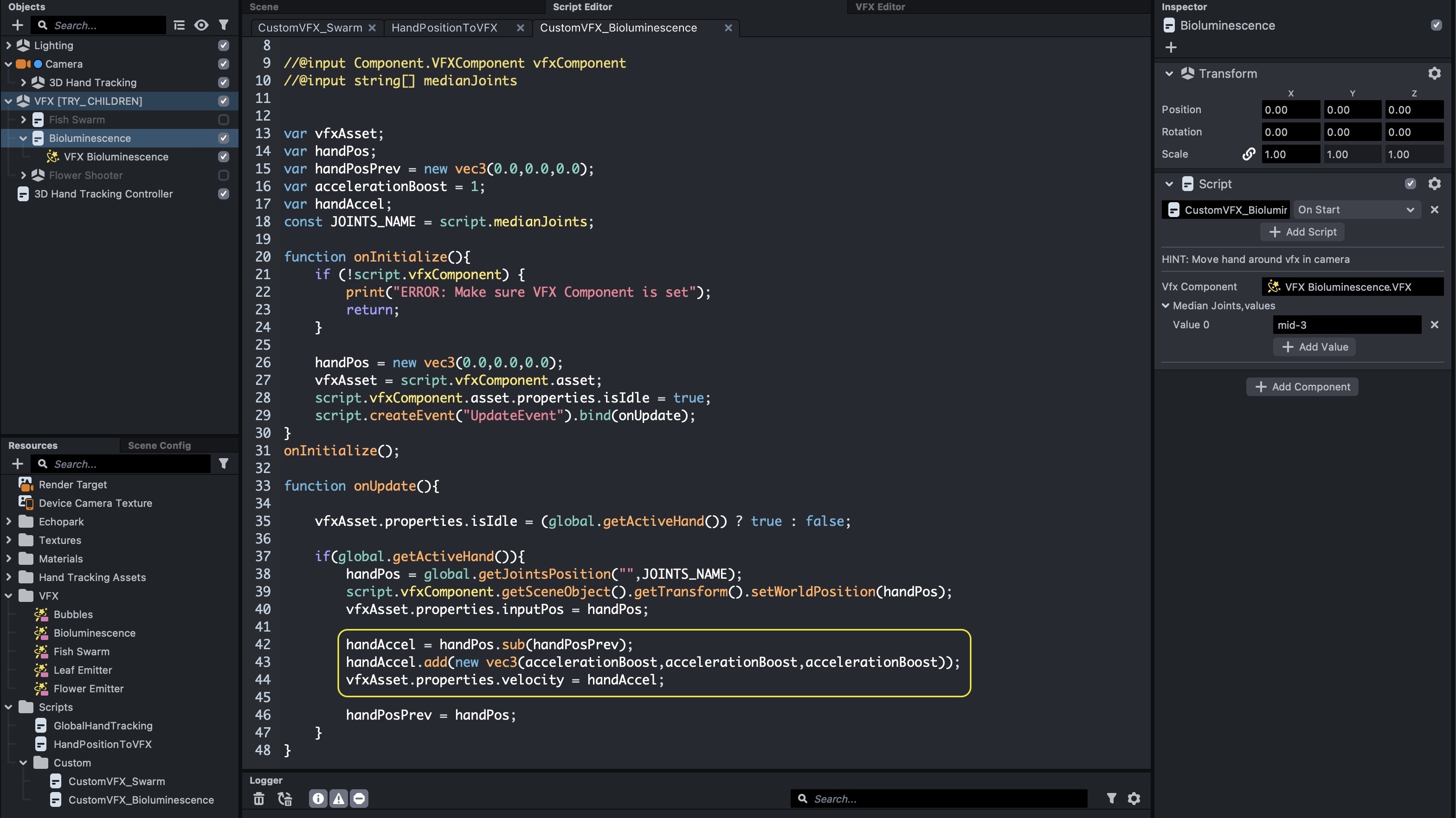The width and height of the screenshot is (1456, 818).
Task: Open the Scene Config tab
Action: 159,445
